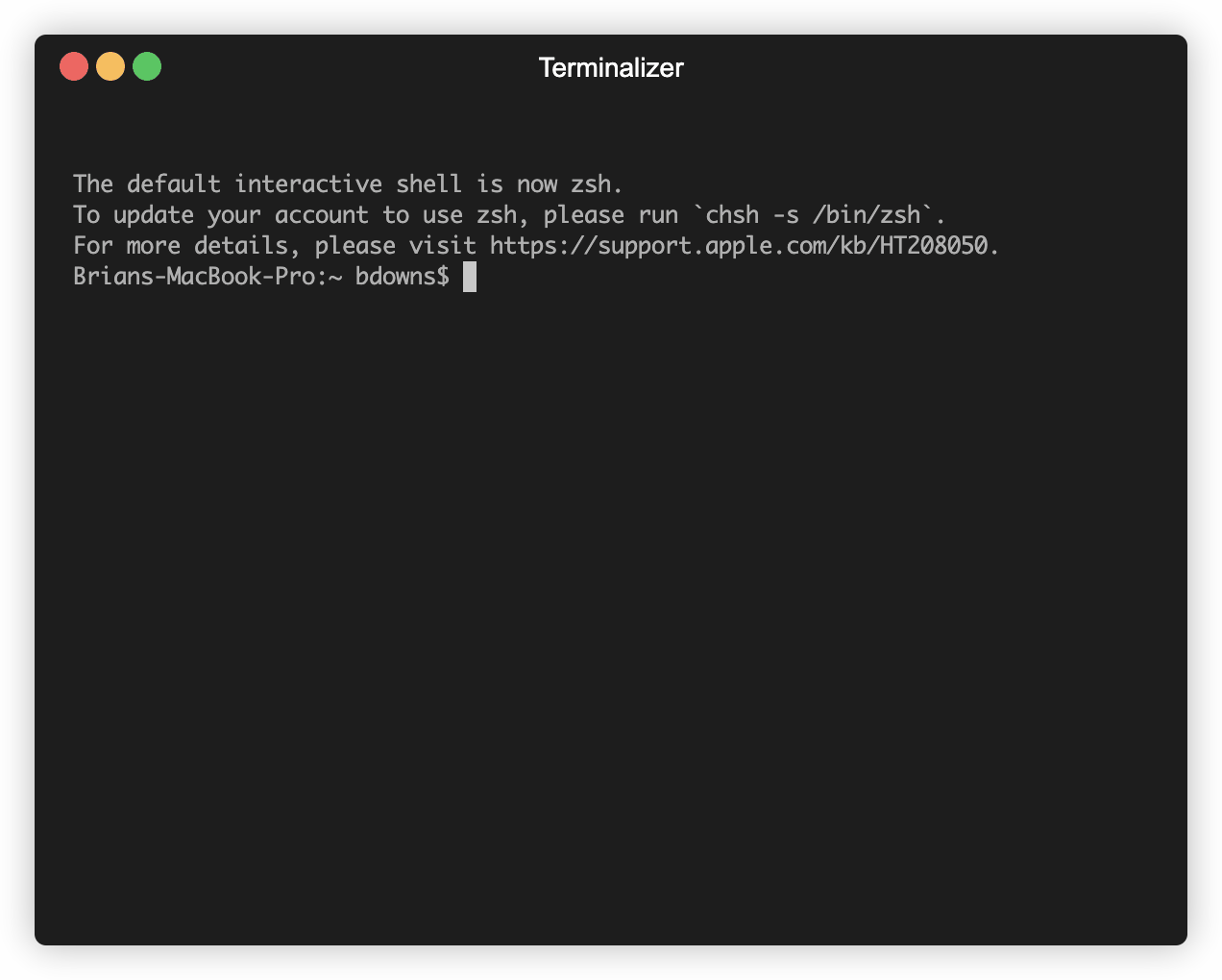This screenshot has height=980, width=1222.
Task: Click the word "account" in second line
Action: coord(322,214)
